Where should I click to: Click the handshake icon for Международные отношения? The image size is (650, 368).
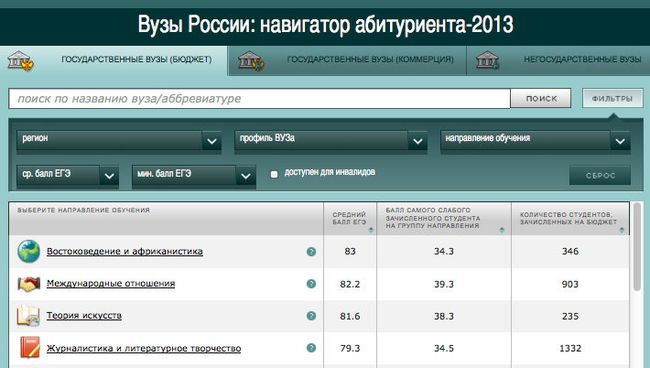(29, 283)
